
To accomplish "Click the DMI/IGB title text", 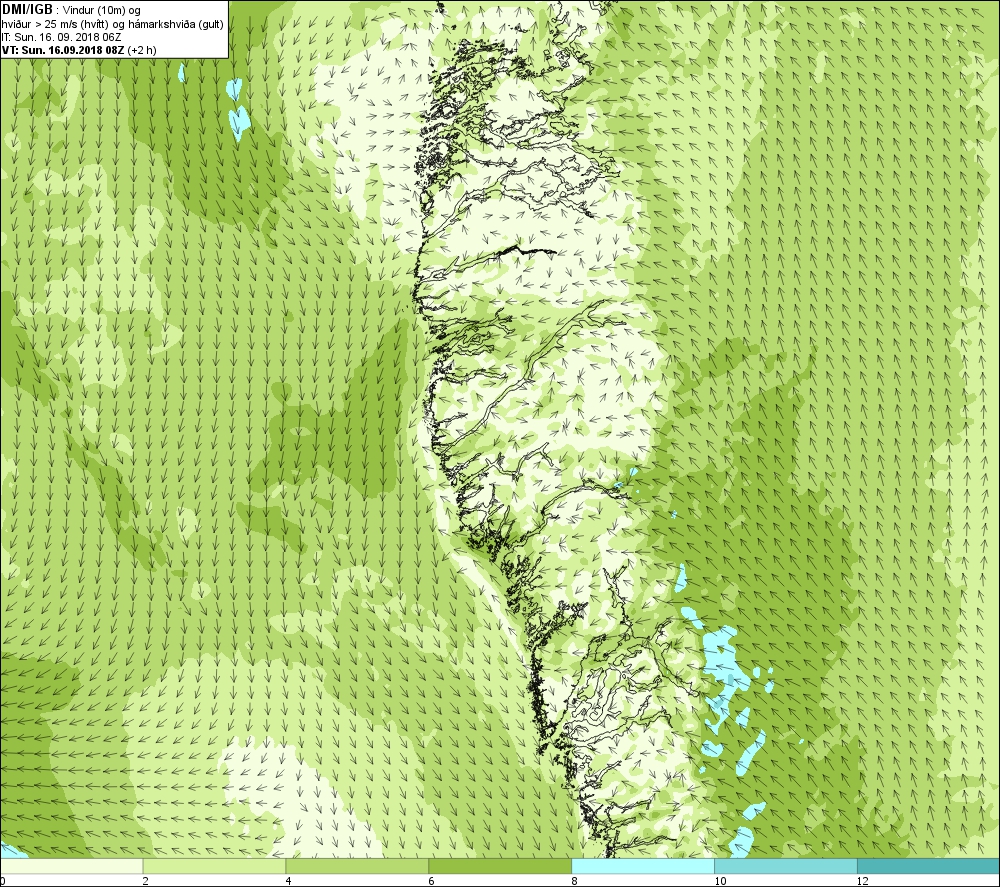I will point(27,10).
